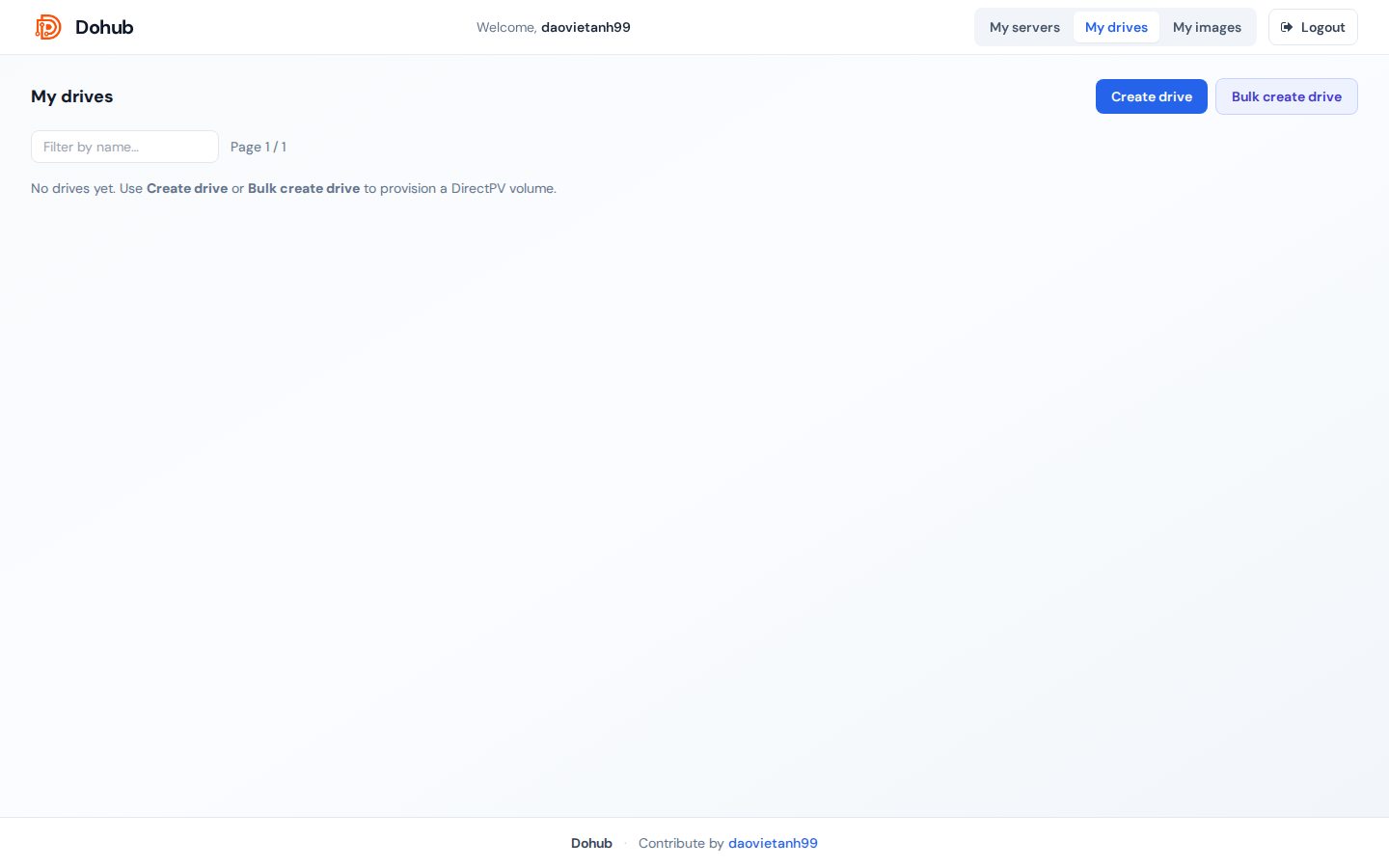Click the blue Create drive button

1152,96
